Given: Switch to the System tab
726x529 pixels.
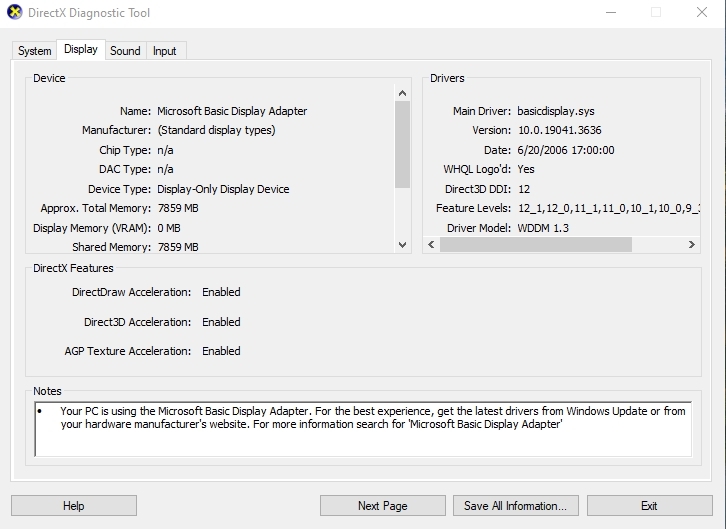Looking at the screenshot, I should (34, 51).
